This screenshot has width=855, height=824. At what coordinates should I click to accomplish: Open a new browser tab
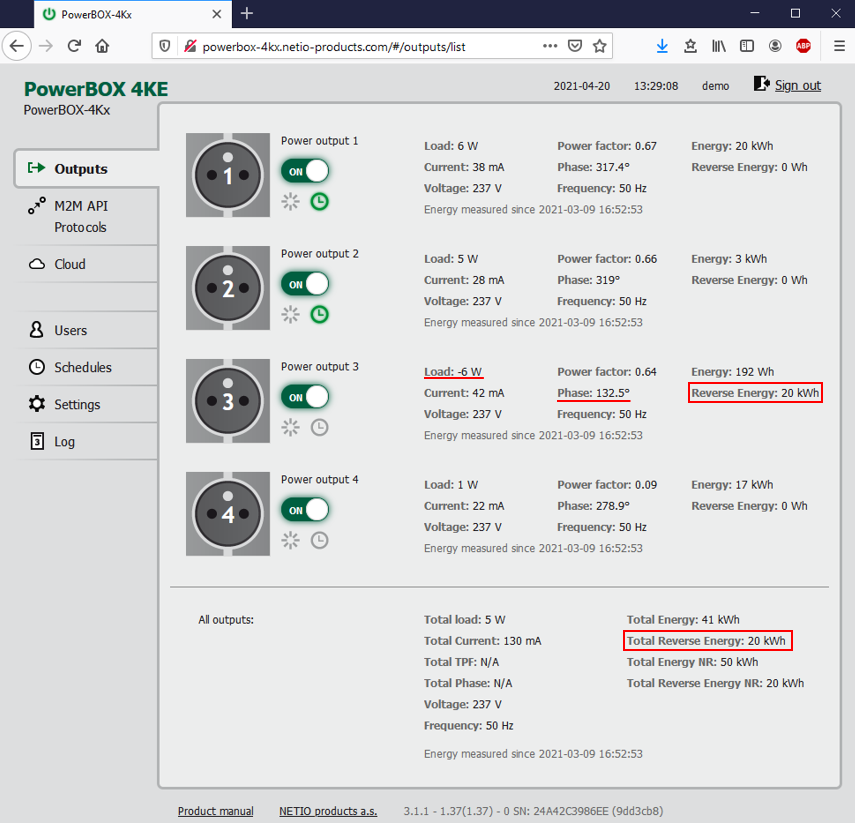coord(247,14)
